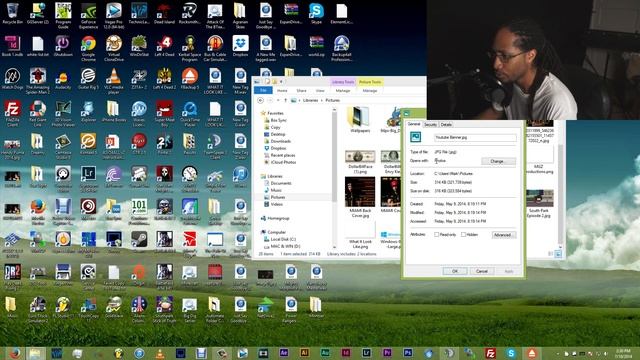Select the General tab in Properties
Image resolution: width=640 pixels, height=360 pixels.
(x=414, y=124)
